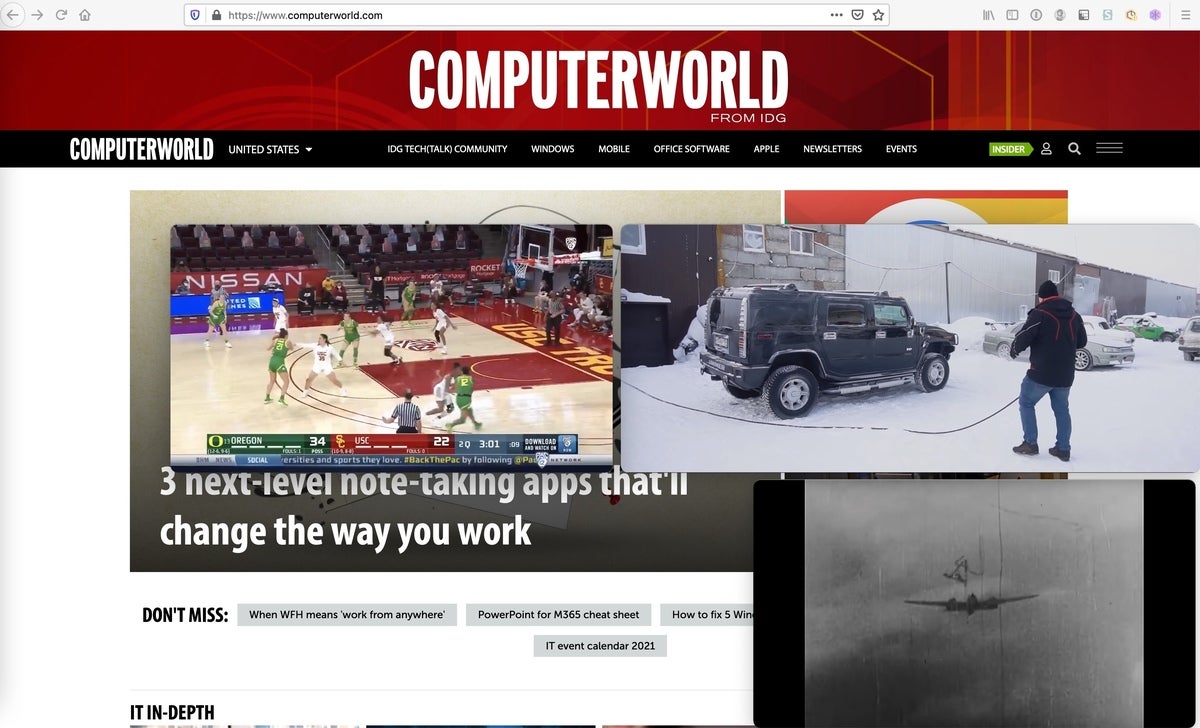
Task: Click the green 'S' extension icon
Action: click(x=1107, y=15)
